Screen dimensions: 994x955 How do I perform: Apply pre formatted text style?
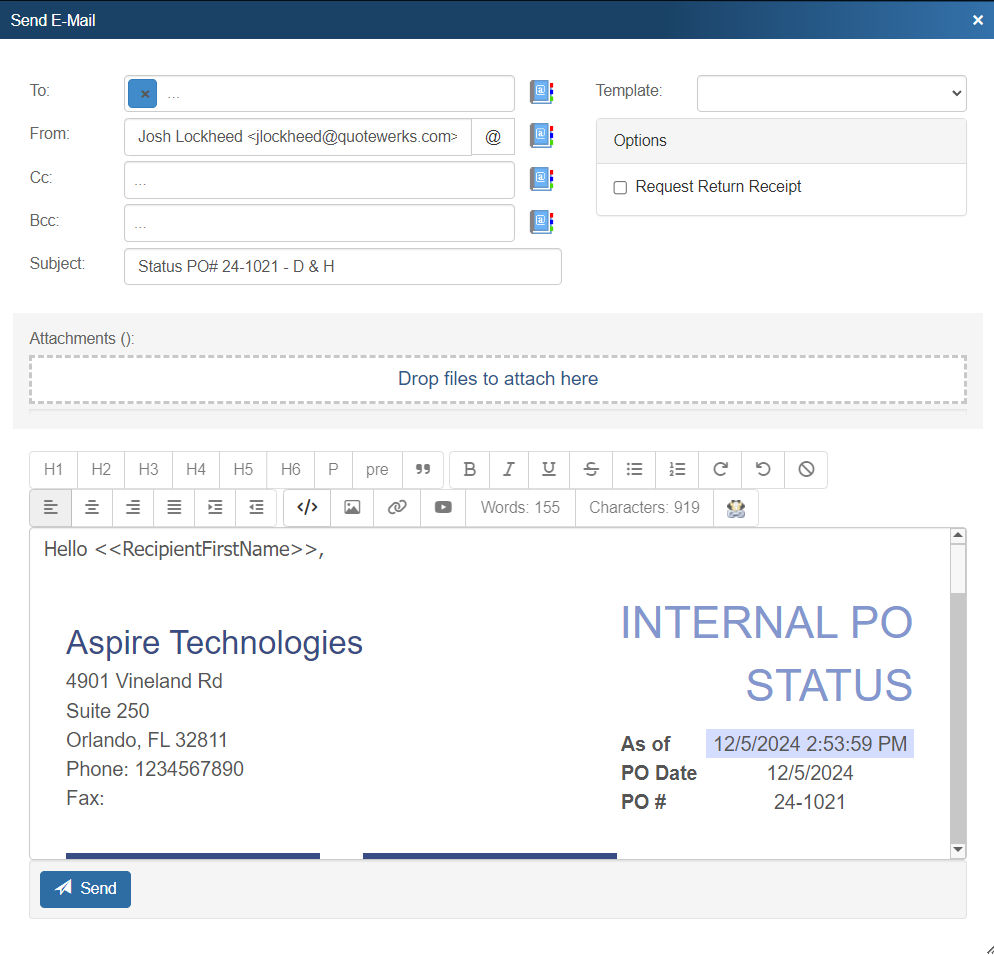point(377,469)
